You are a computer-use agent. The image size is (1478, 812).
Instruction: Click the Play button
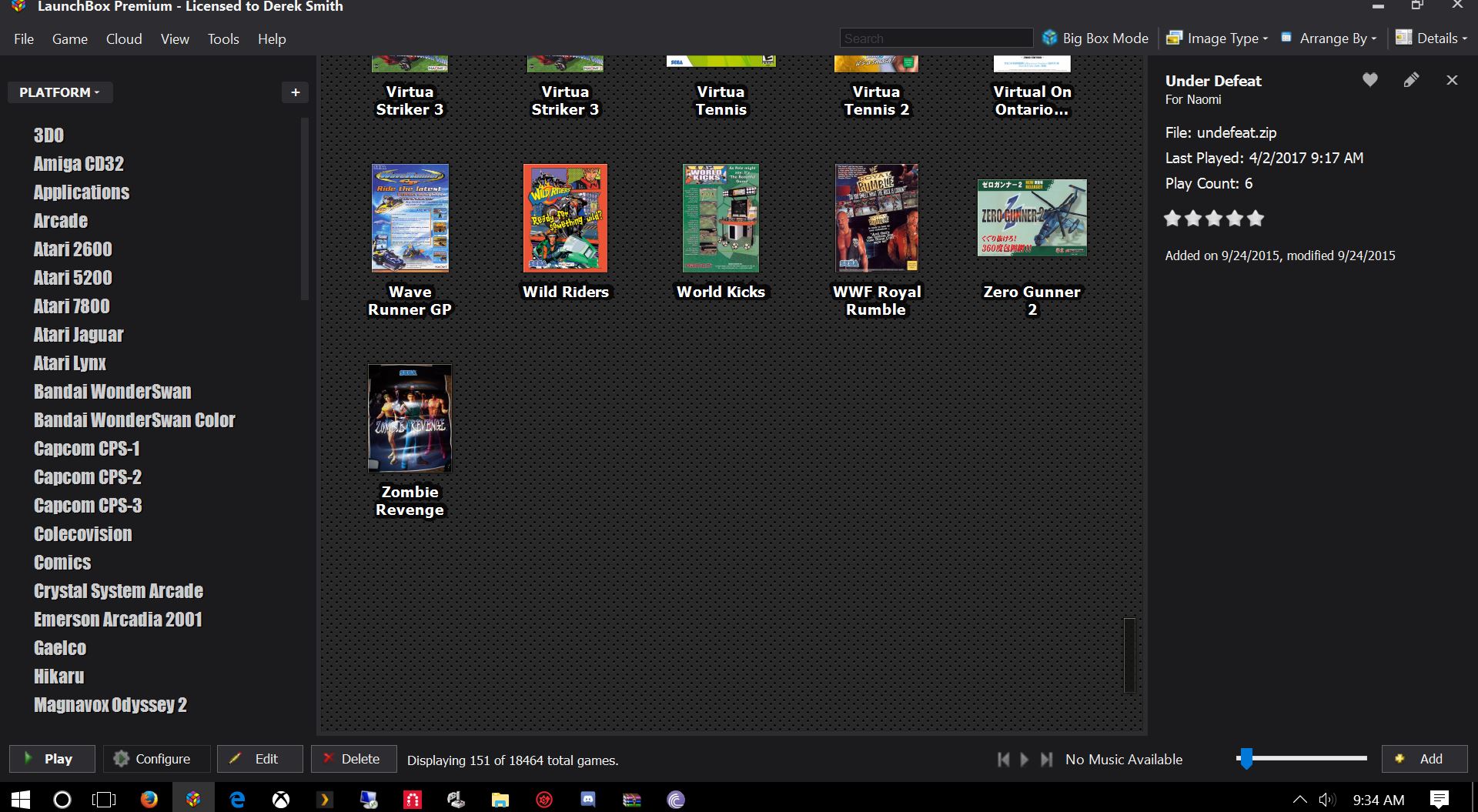point(52,759)
